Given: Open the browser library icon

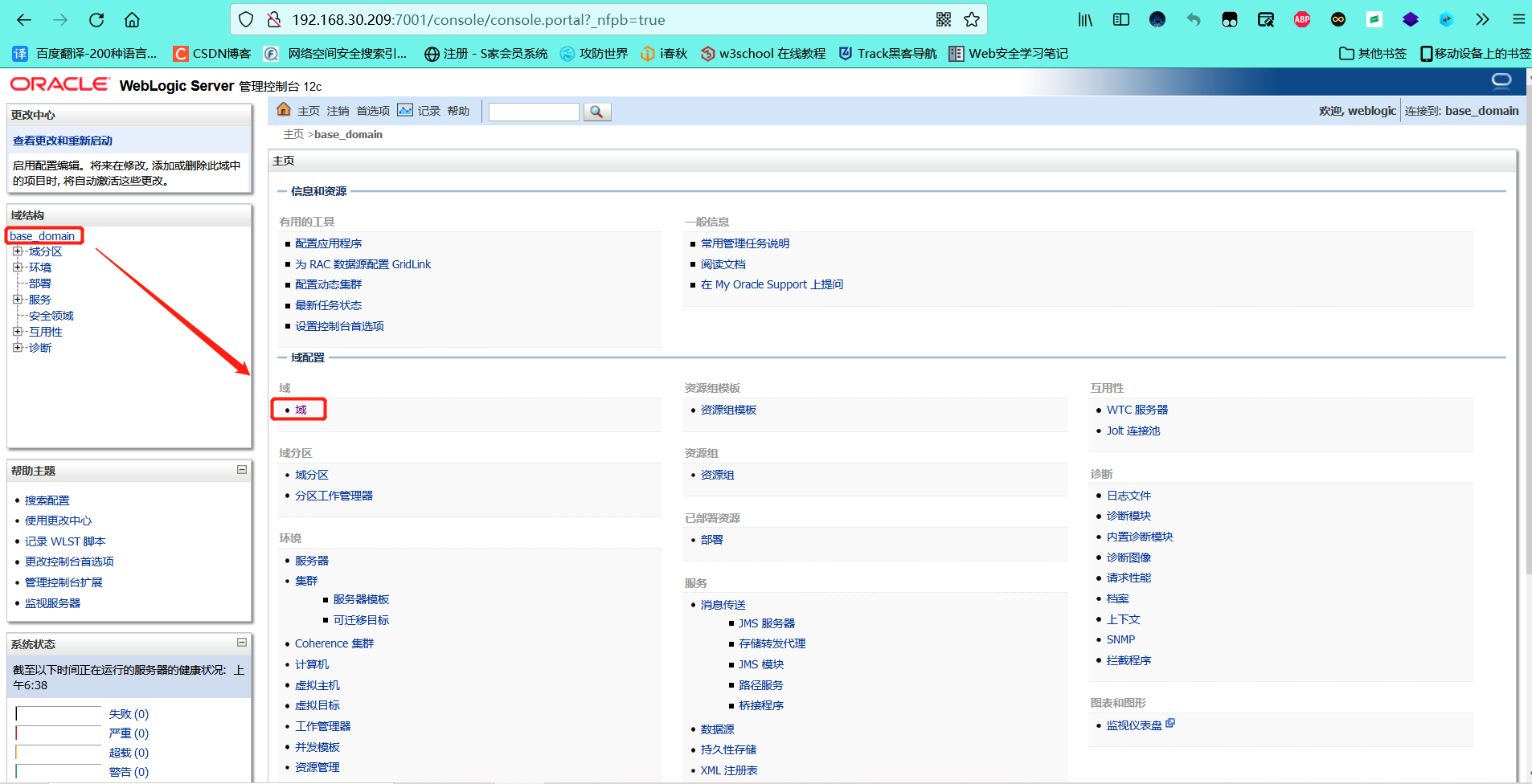Looking at the screenshot, I should (x=1085, y=20).
